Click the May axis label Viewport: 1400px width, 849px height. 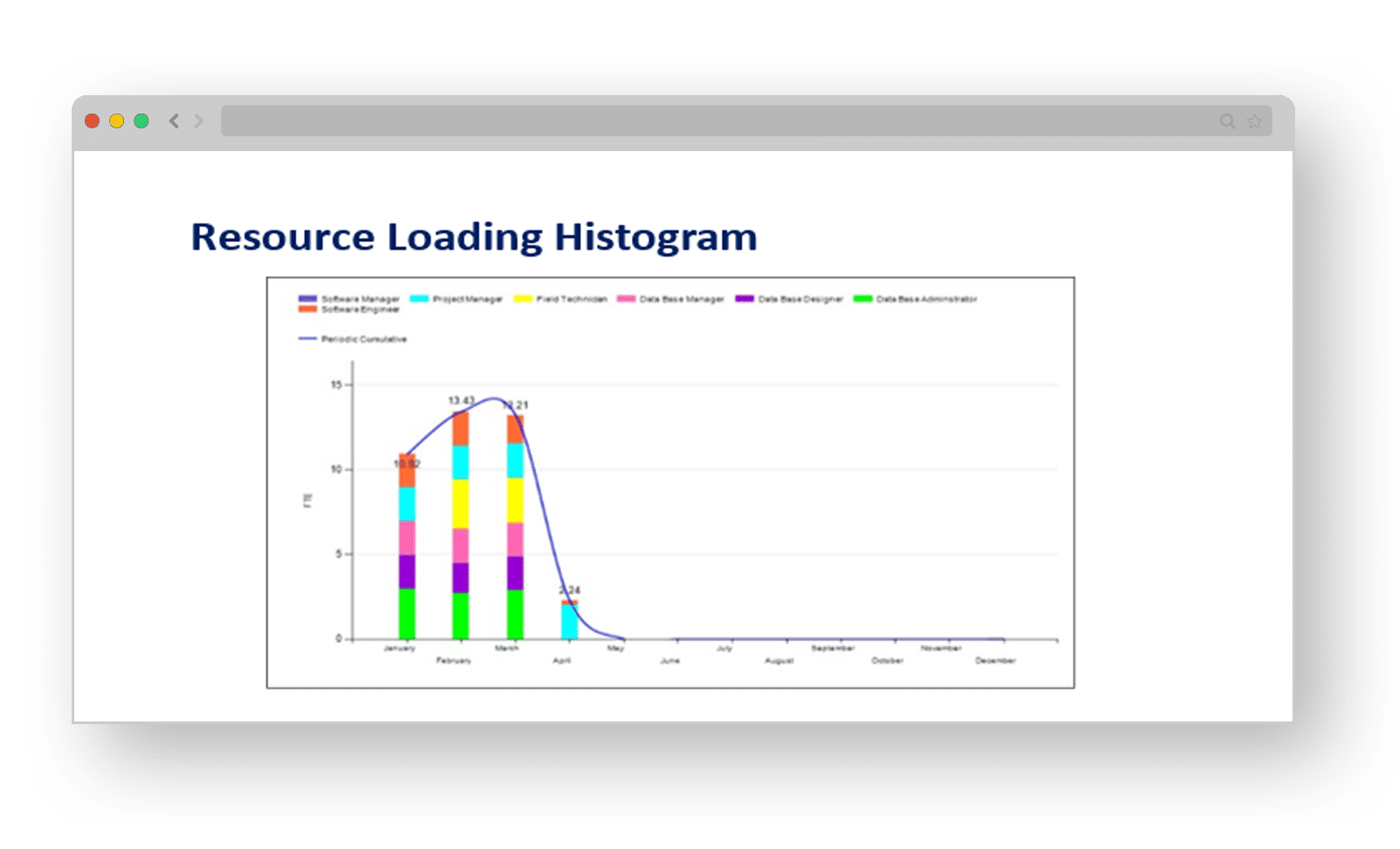[616, 648]
